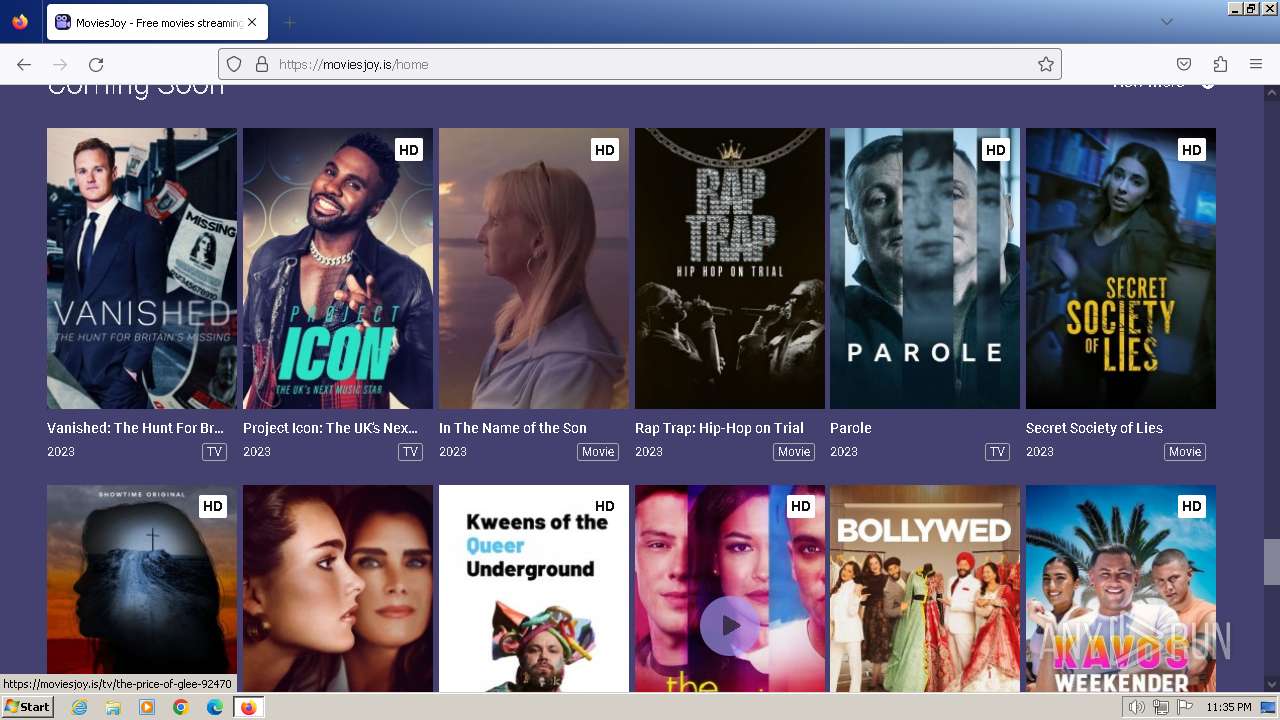Go back to the previous page
This screenshot has width=1280, height=720.
click(24, 64)
